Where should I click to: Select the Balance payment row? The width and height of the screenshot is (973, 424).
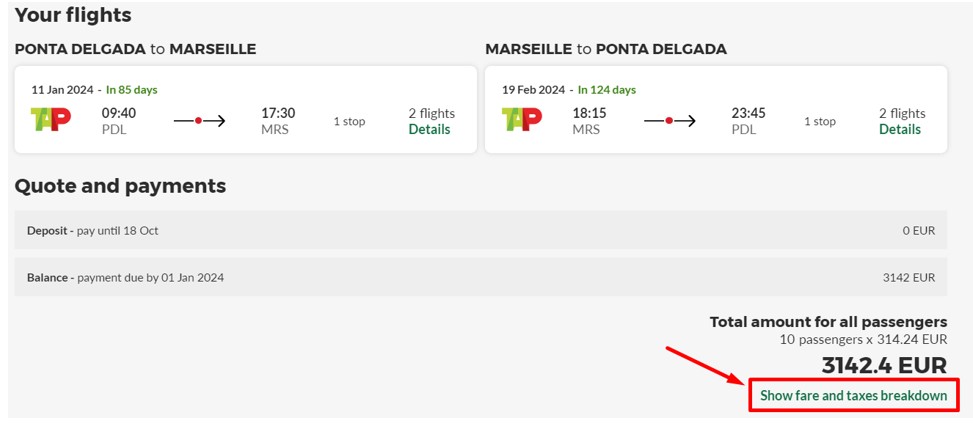tap(481, 277)
